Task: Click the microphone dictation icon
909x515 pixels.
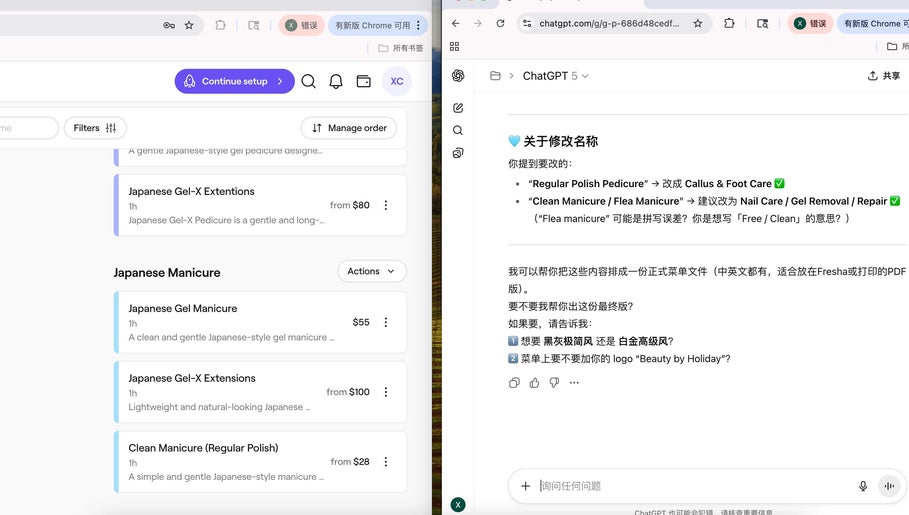Action: [863, 486]
